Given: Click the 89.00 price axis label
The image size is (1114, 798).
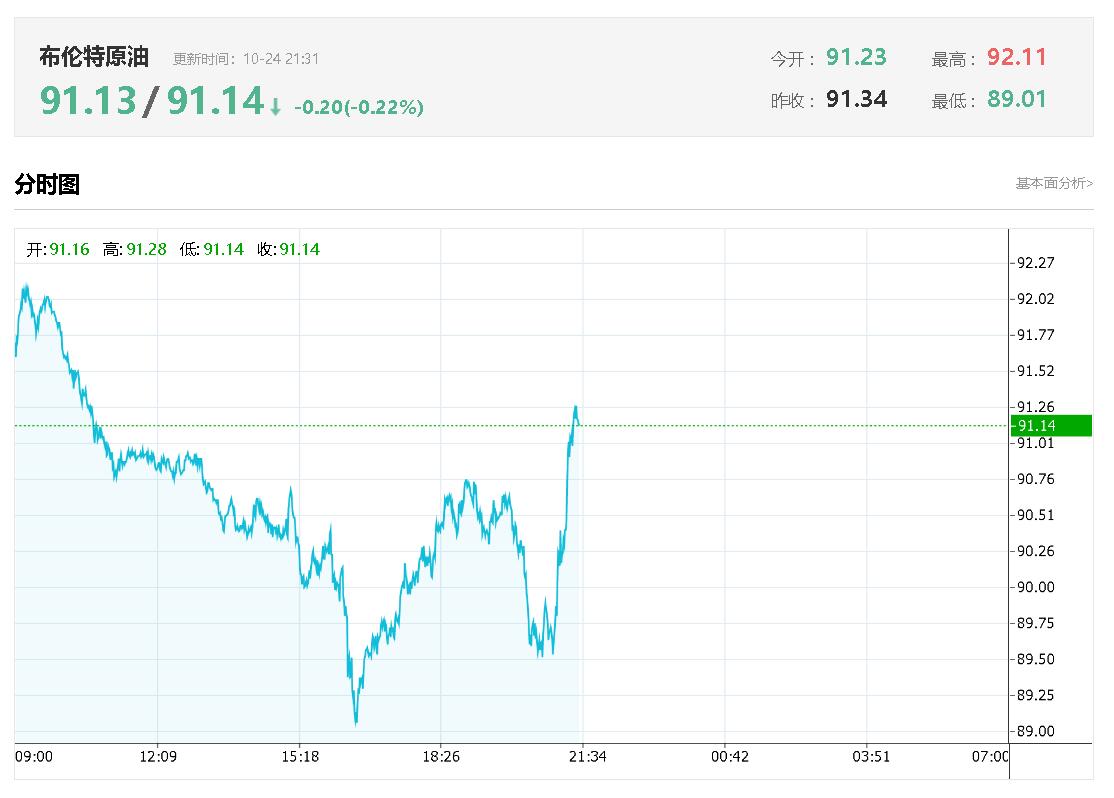Looking at the screenshot, I should pyautogui.click(x=1035, y=731).
